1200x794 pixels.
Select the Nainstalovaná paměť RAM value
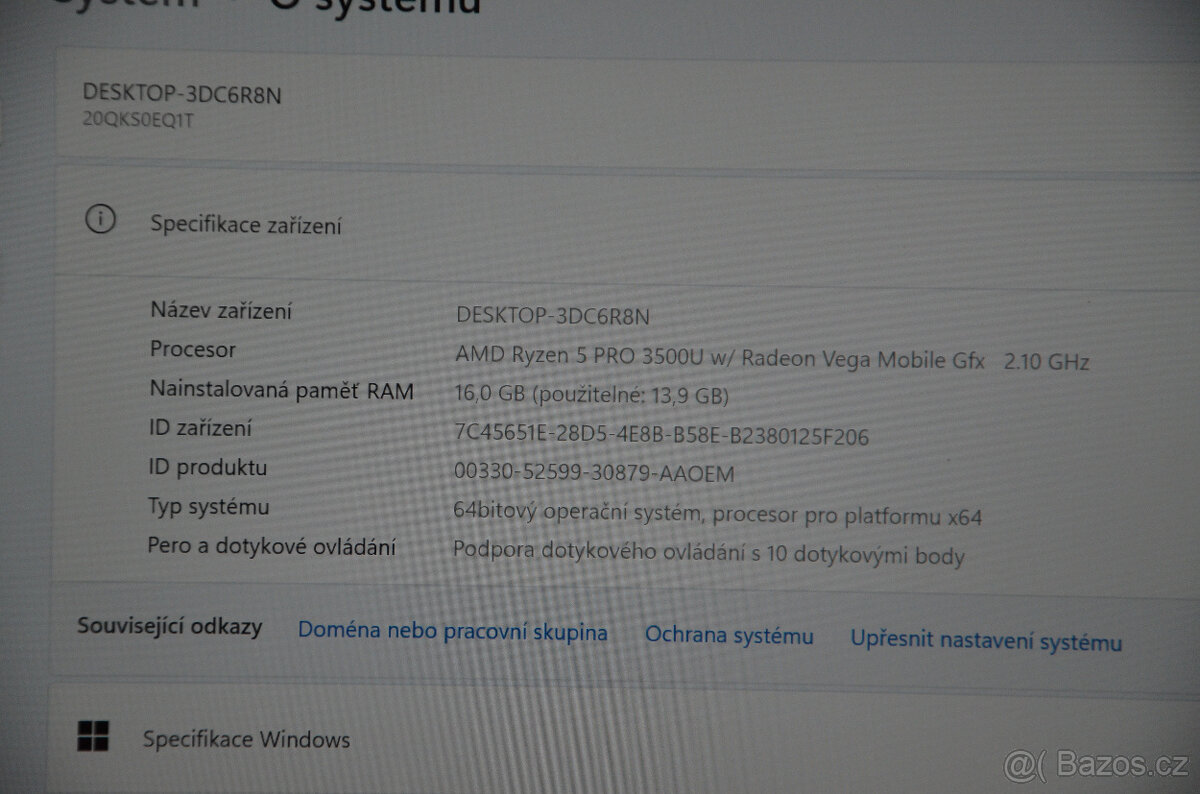point(592,394)
